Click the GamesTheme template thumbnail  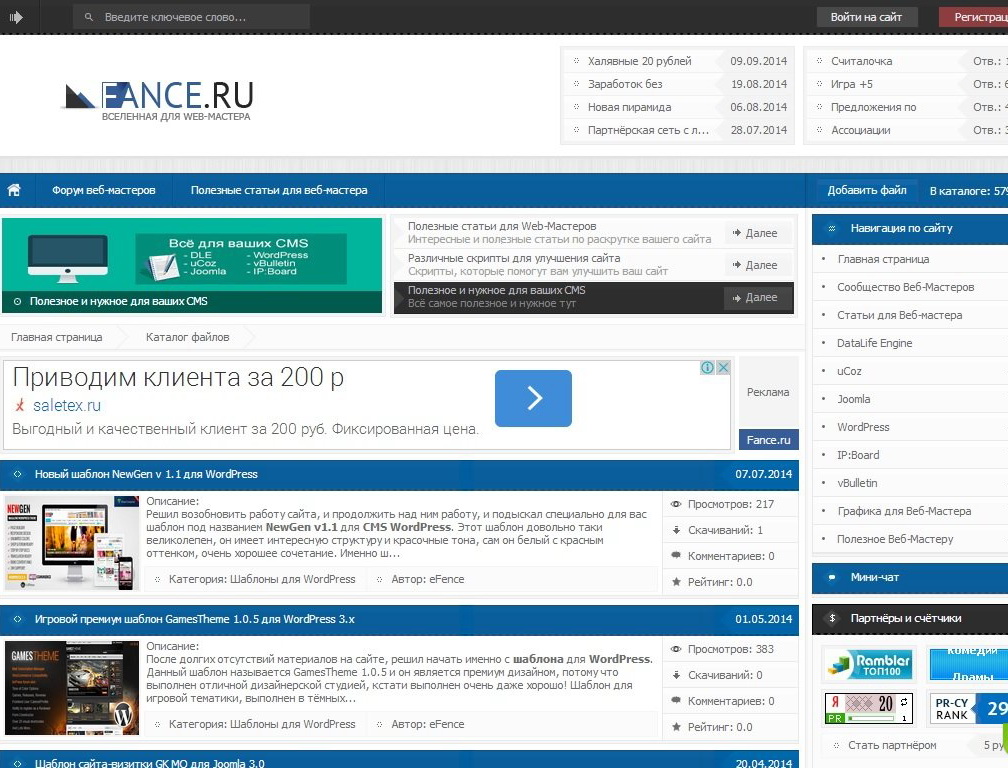click(x=72, y=688)
